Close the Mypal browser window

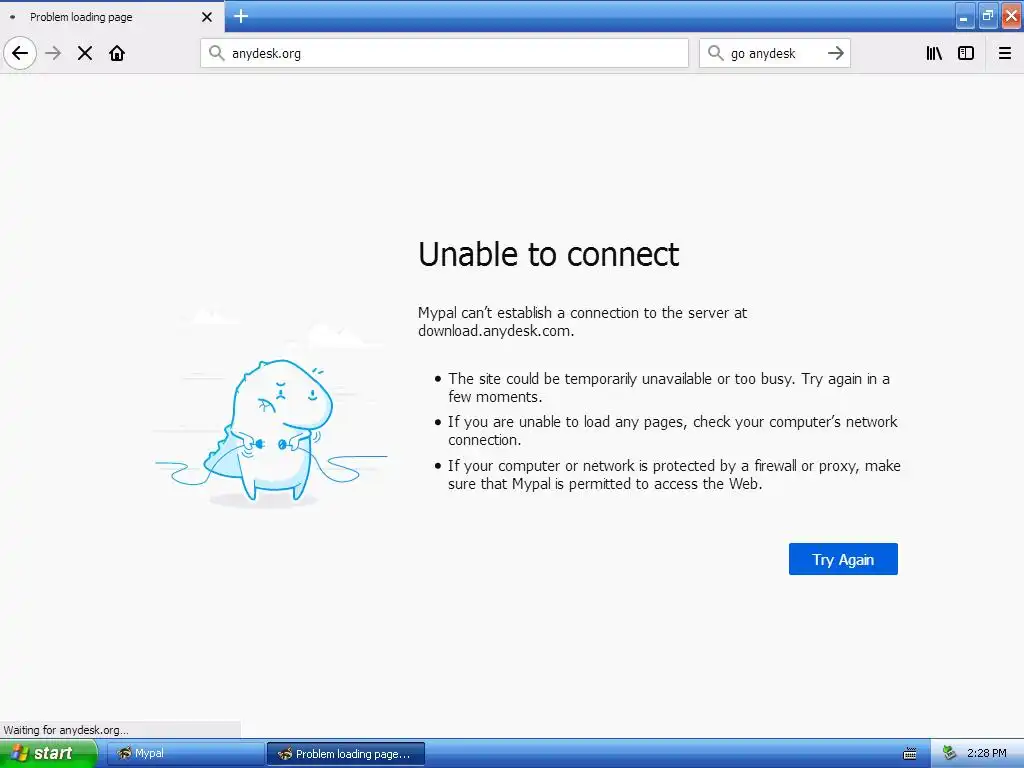(1012, 16)
